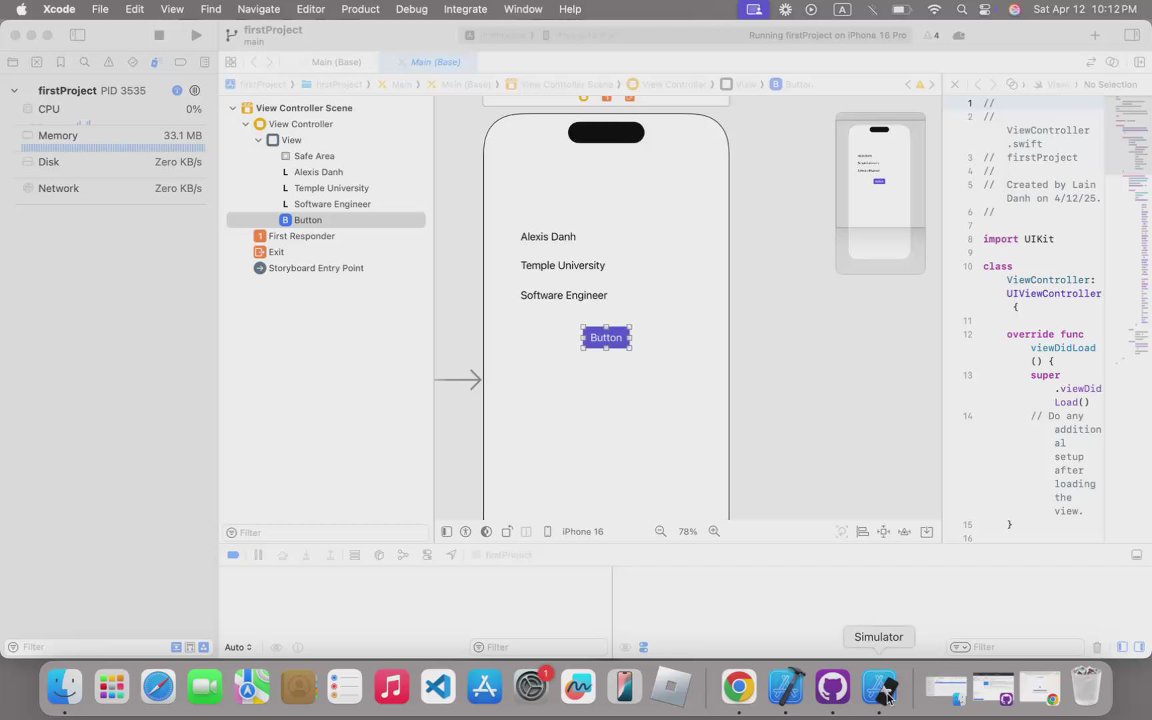This screenshot has height=720, width=1152.
Task: Zoom in the storyboard canvas
Action: coord(714,531)
